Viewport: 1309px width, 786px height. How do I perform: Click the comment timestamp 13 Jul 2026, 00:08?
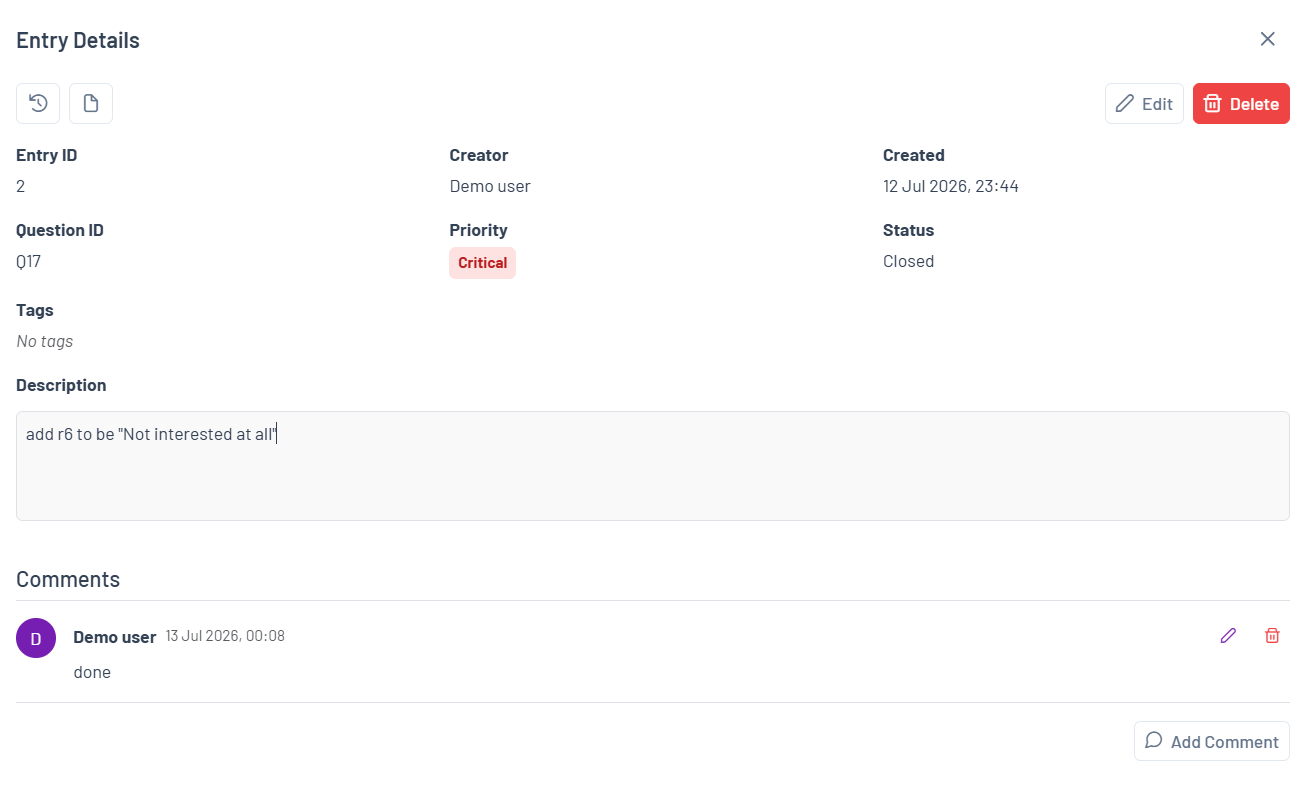(x=225, y=636)
